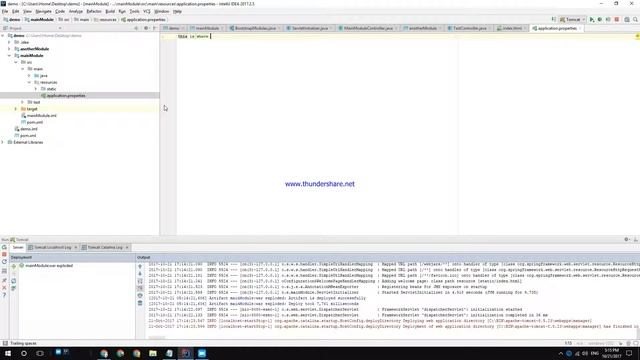This screenshot has height=360, width=640.
Task: Click the Run with Coverage icon in the top toolbar
Action: [x=608, y=20]
